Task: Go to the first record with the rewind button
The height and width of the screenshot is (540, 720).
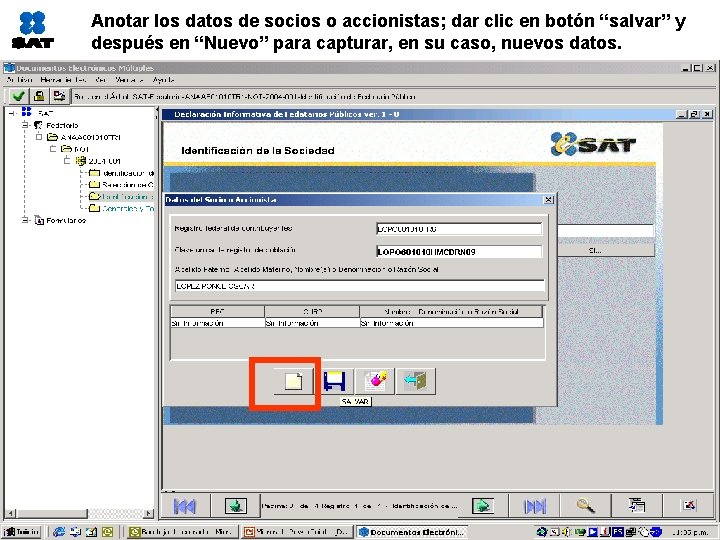Action: [x=185, y=506]
